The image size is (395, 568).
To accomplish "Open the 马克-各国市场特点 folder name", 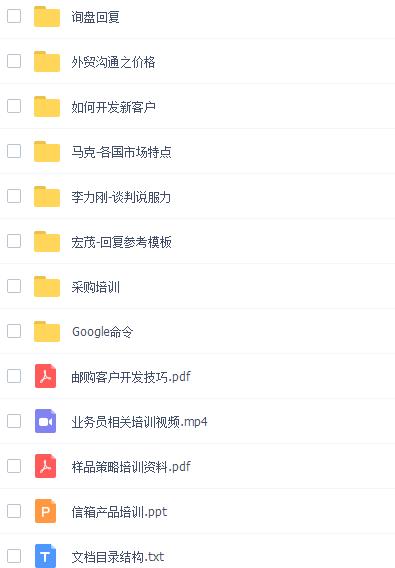I will pos(121,152).
